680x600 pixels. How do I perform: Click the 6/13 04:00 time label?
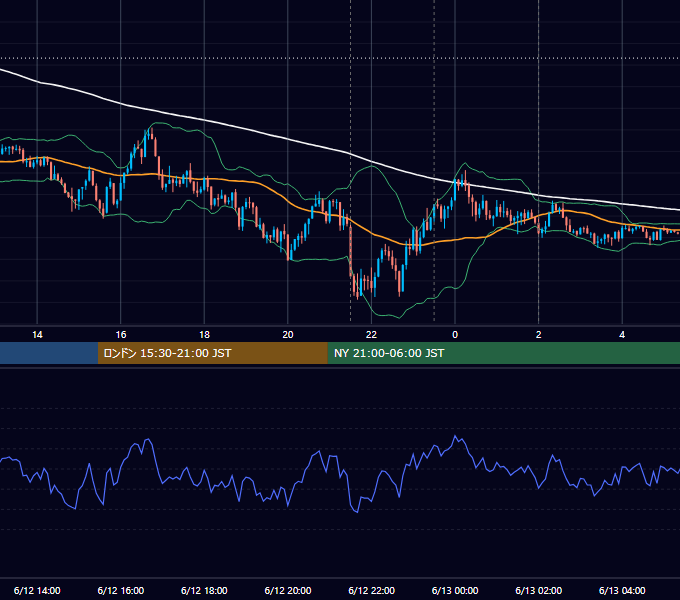click(x=622, y=590)
